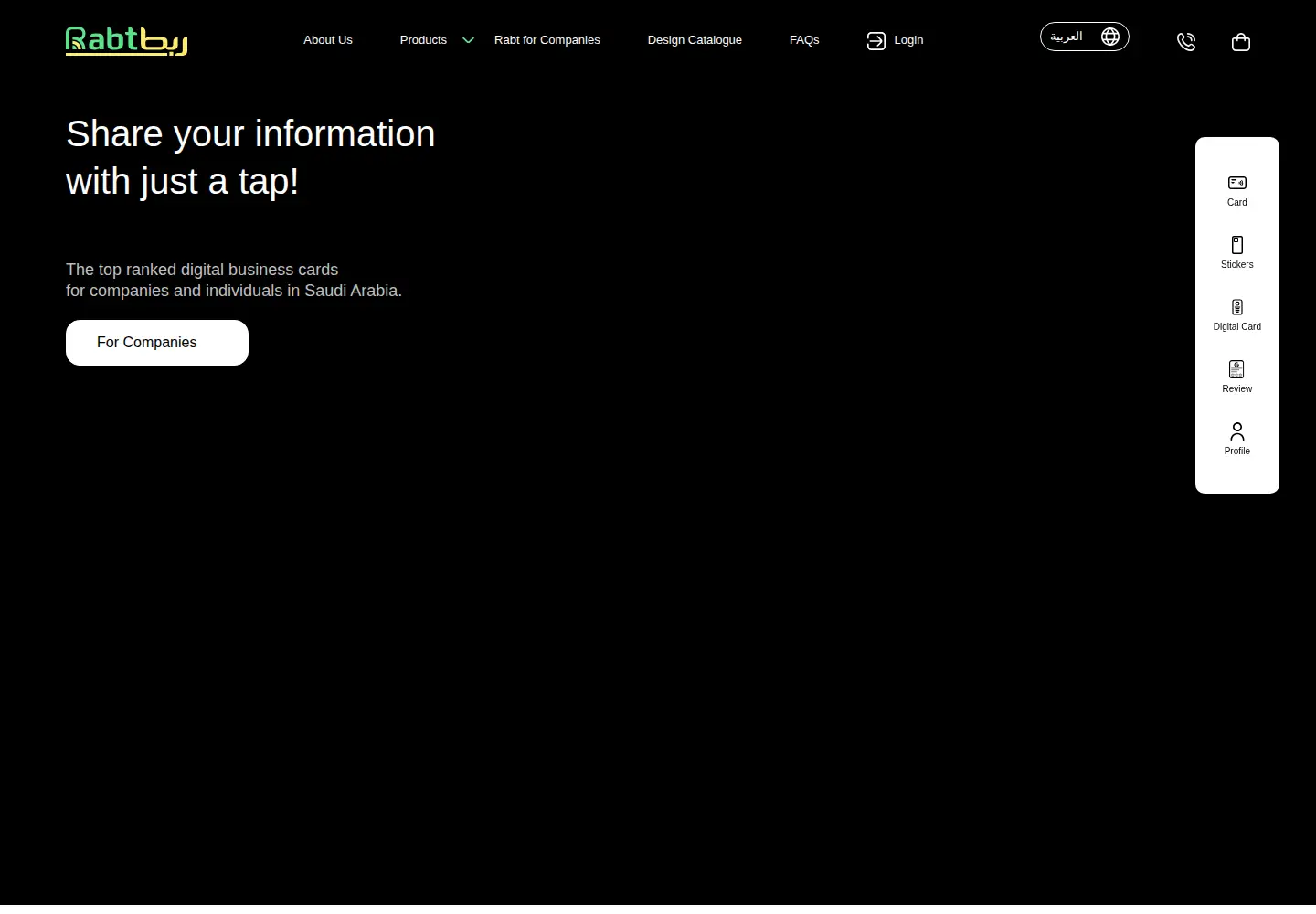Open the FAQs page
Image resolution: width=1316 pixels, height=914 pixels.
coord(804,40)
